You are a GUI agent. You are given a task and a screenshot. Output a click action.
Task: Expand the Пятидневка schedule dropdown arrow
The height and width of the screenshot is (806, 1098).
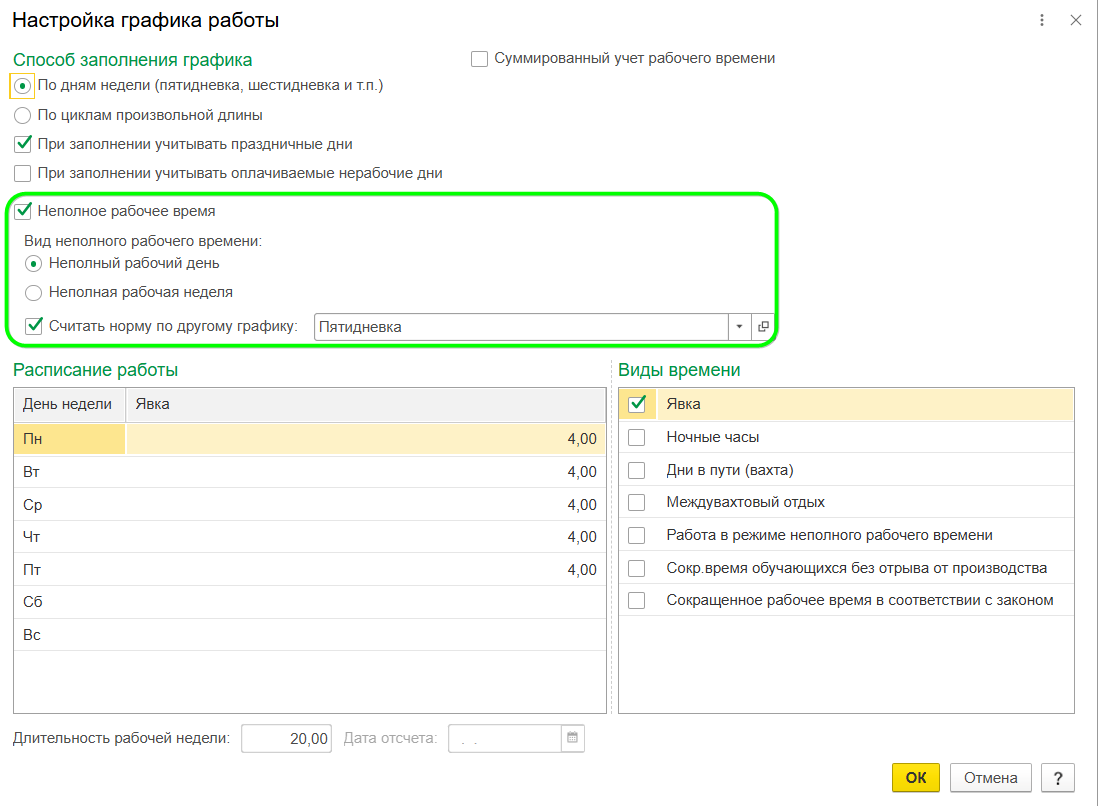click(x=740, y=326)
